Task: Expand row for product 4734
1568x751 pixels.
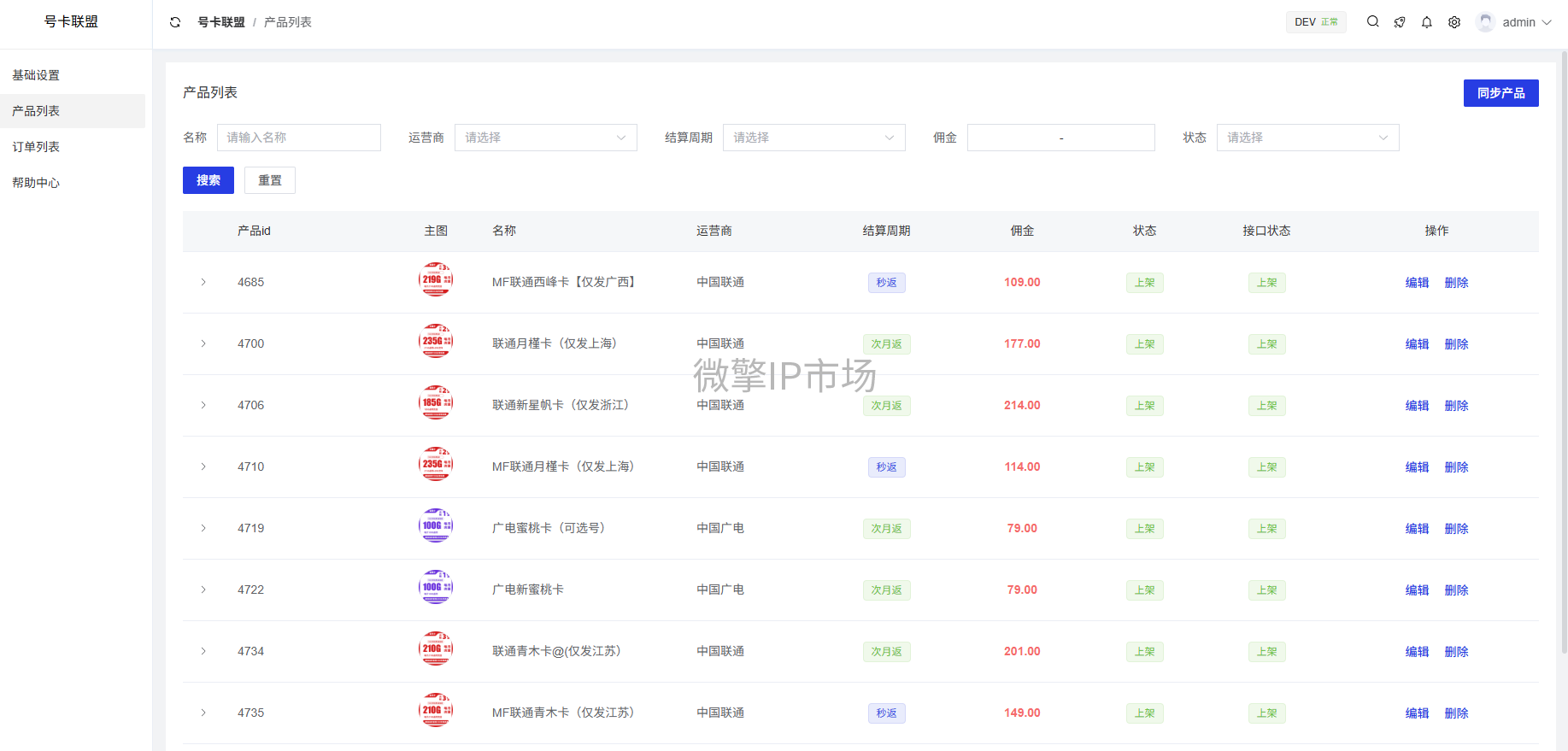Action: (x=203, y=651)
